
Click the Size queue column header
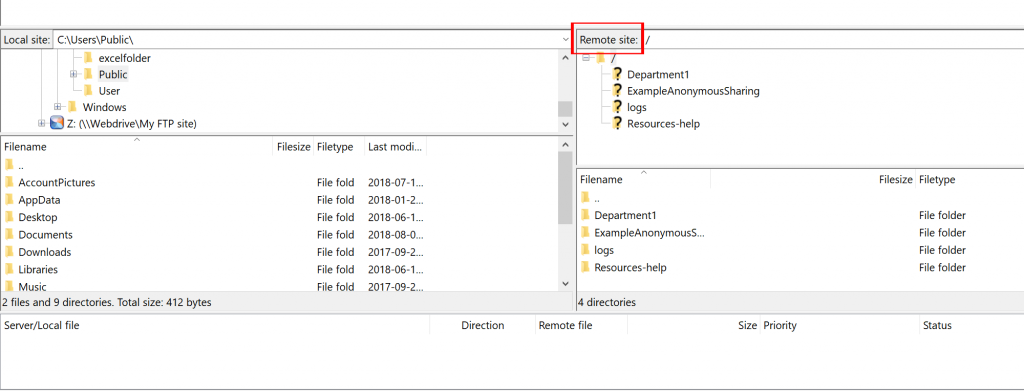(x=694, y=325)
